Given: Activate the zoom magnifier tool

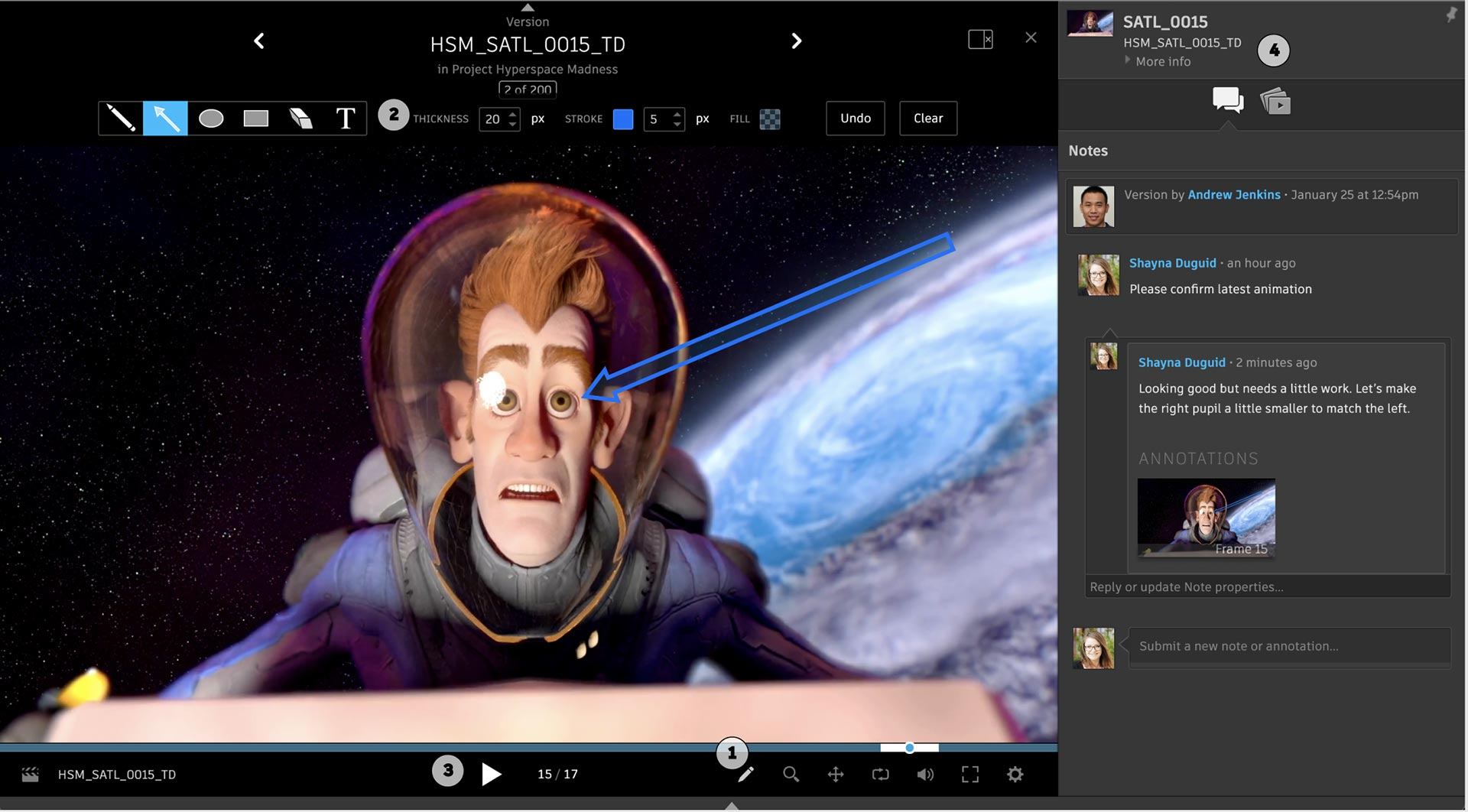Looking at the screenshot, I should [791, 775].
